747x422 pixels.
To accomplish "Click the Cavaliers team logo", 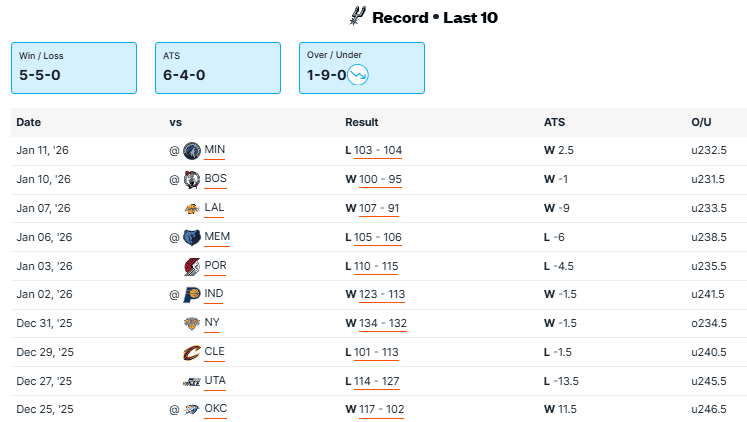I will coord(192,353).
